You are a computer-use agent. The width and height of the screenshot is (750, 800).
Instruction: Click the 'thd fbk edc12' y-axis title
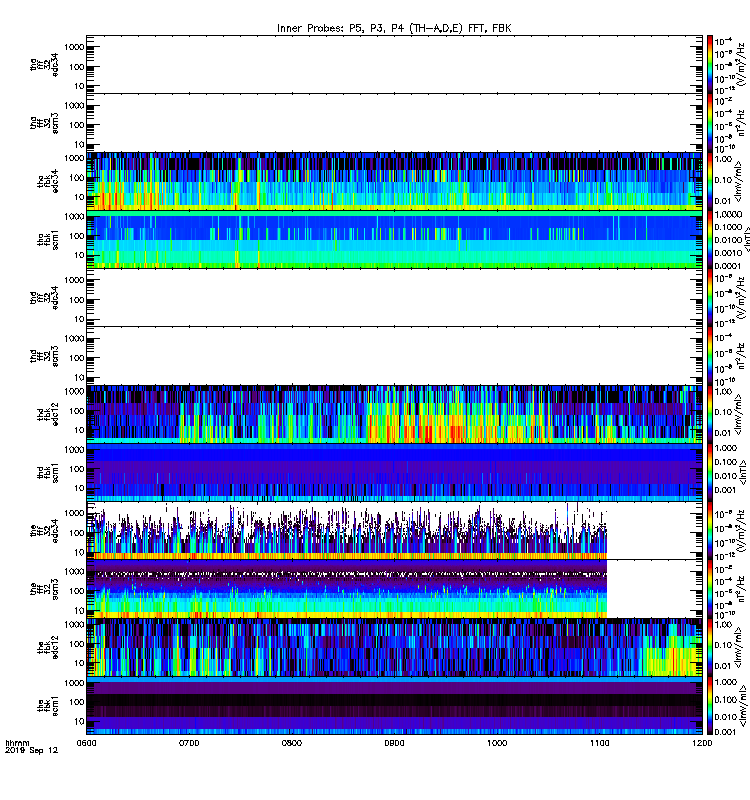coord(47,414)
